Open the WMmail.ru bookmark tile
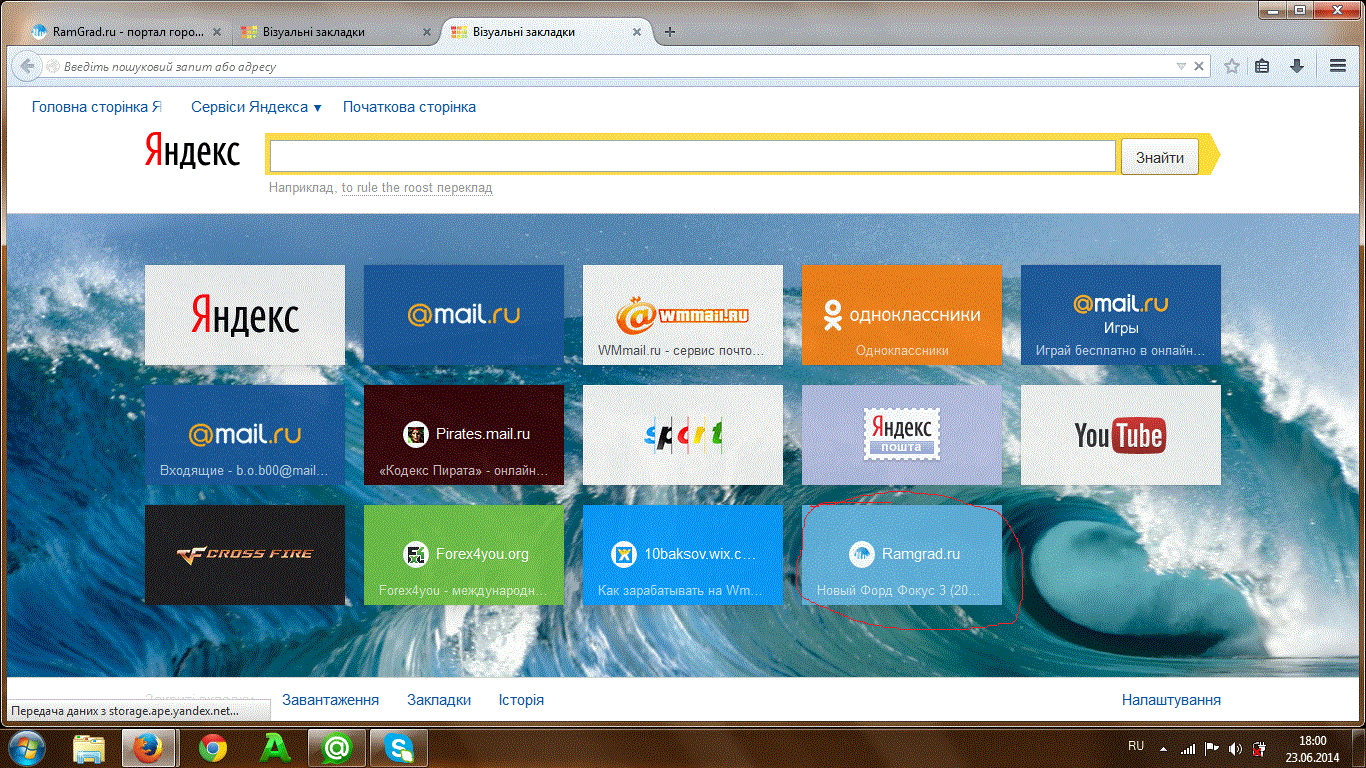1366x768 pixels. [x=683, y=315]
